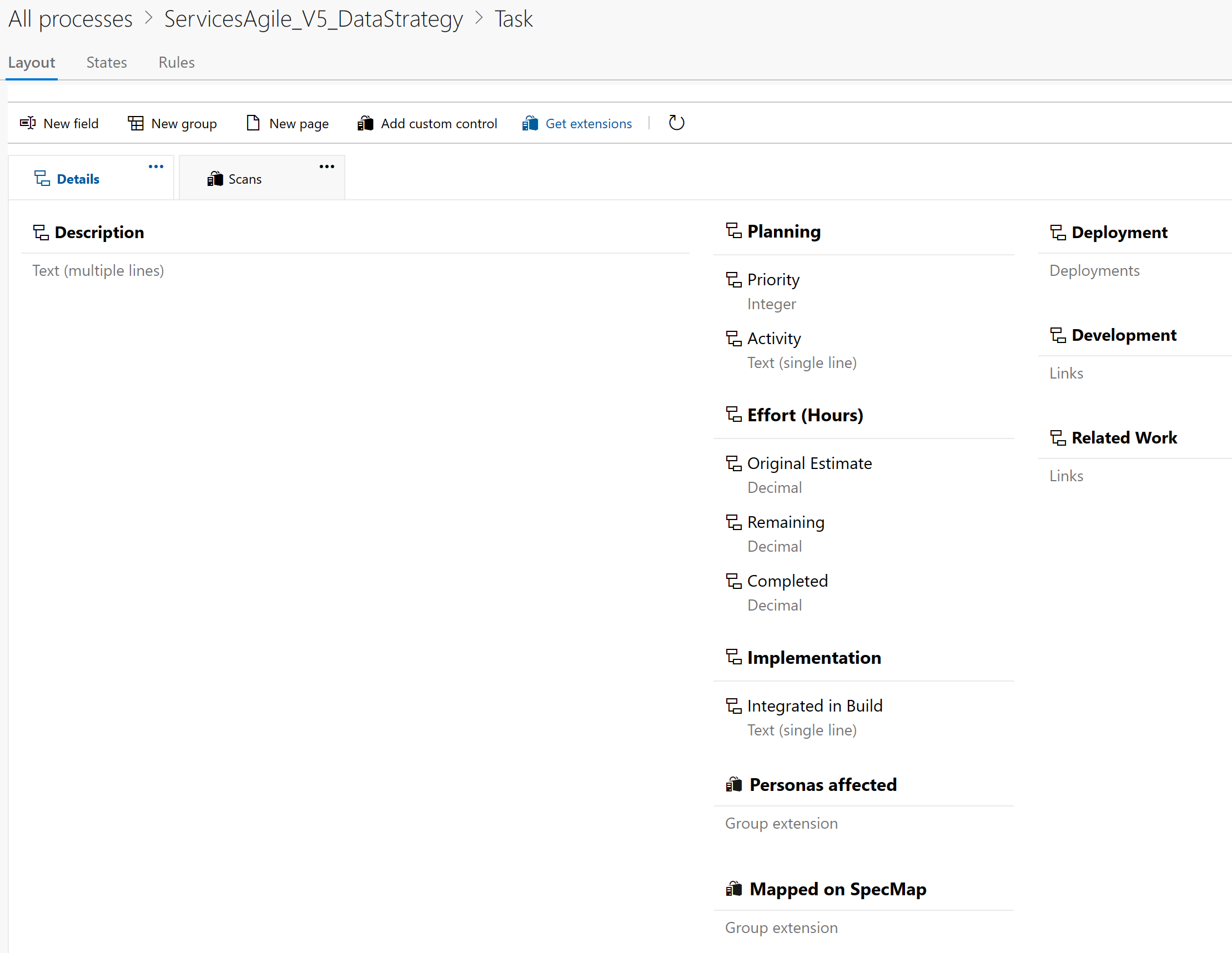Open the Mapped on SpecMap group extension
Viewport: 1232px width, 953px height.
pyautogui.click(x=838, y=889)
